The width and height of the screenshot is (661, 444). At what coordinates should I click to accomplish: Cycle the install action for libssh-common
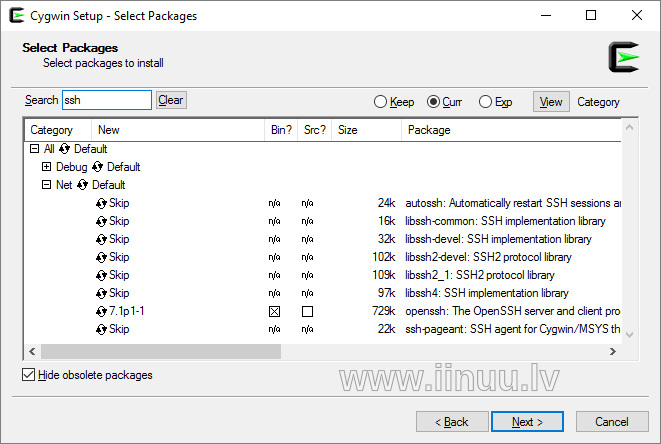tap(101, 221)
